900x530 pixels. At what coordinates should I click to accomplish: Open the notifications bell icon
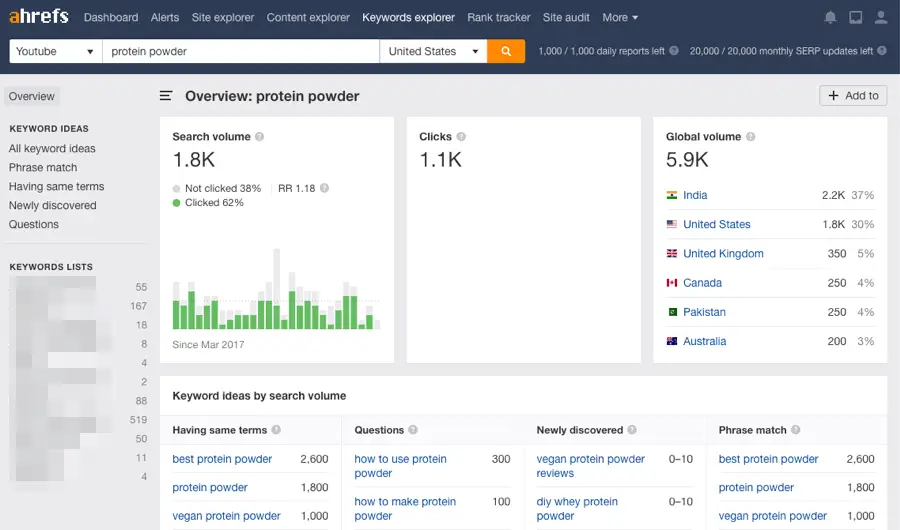point(830,18)
